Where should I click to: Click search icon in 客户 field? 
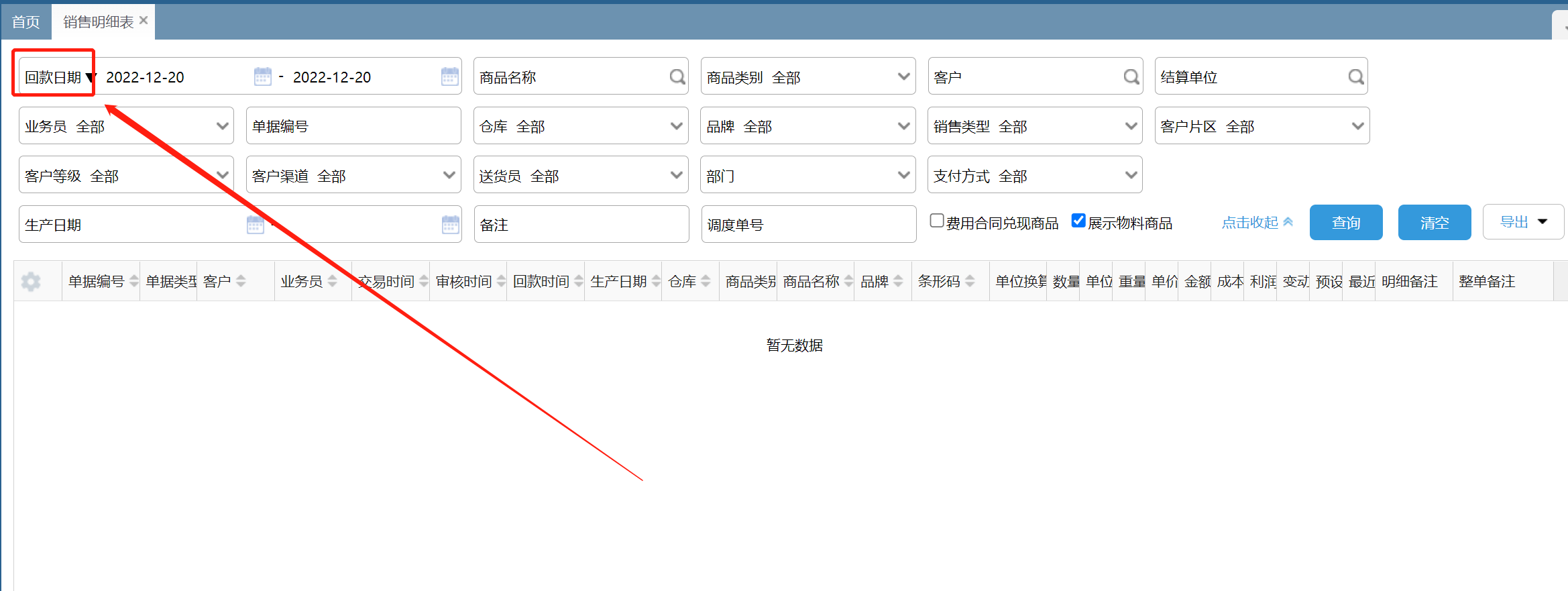(x=1131, y=76)
